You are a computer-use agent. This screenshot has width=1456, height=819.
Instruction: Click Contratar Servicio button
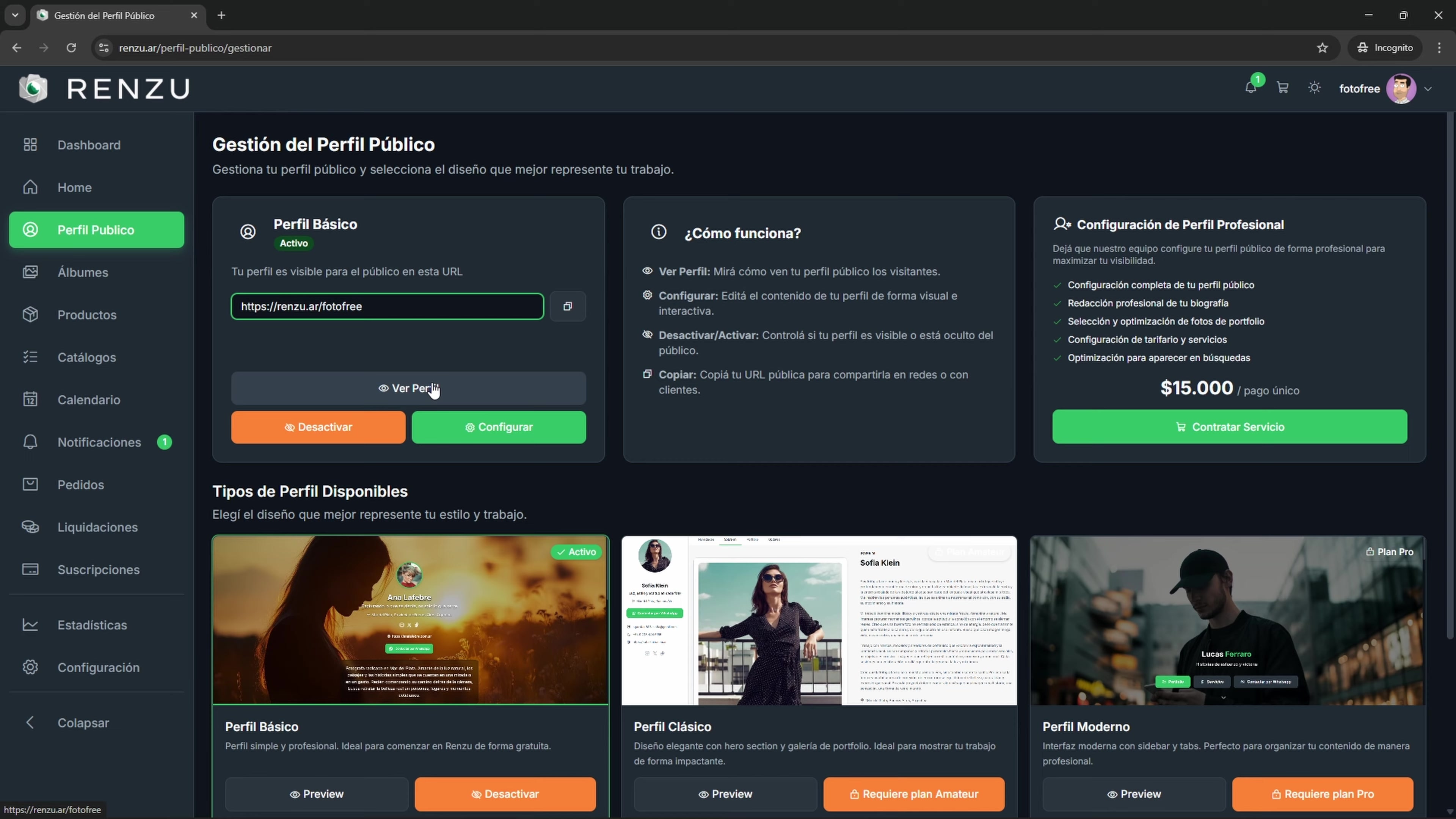tap(1229, 427)
